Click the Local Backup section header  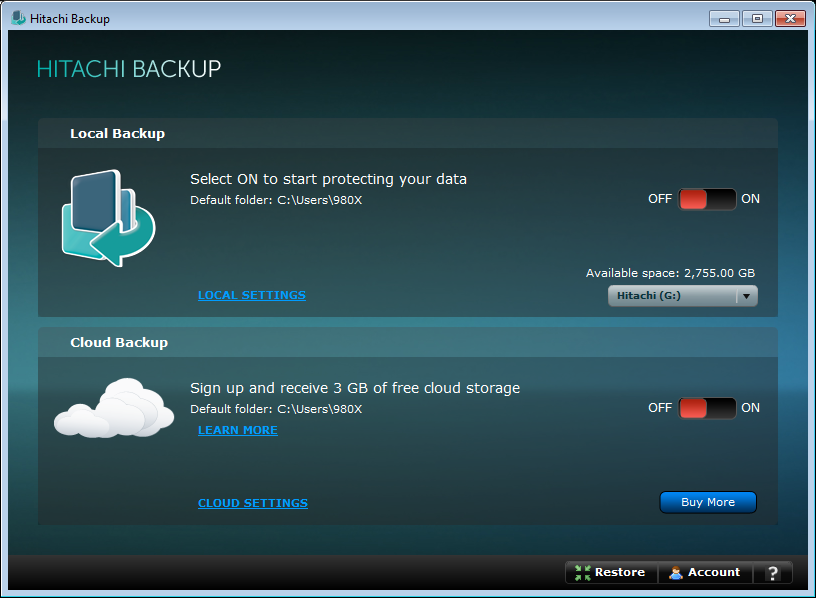(408, 133)
